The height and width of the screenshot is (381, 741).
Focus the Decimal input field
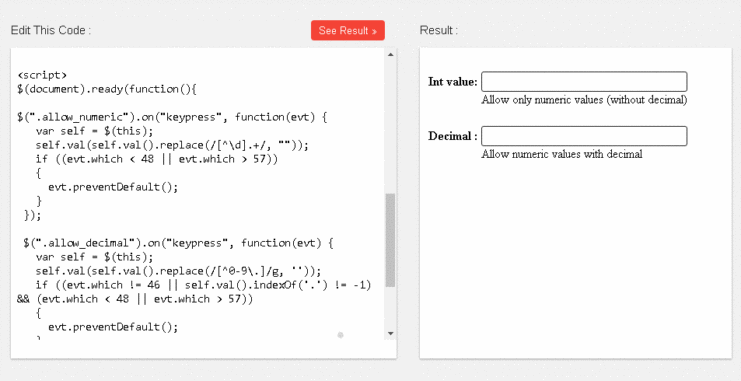click(x=584, y=136)
